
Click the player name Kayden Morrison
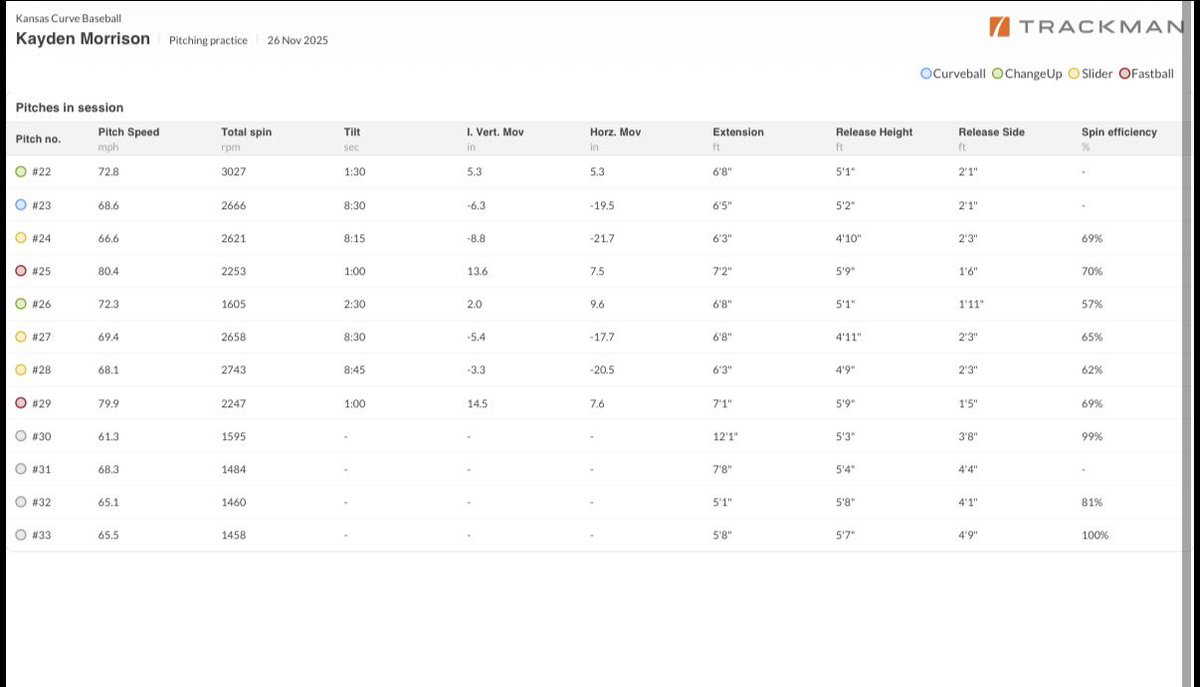[x=83, y=39]
